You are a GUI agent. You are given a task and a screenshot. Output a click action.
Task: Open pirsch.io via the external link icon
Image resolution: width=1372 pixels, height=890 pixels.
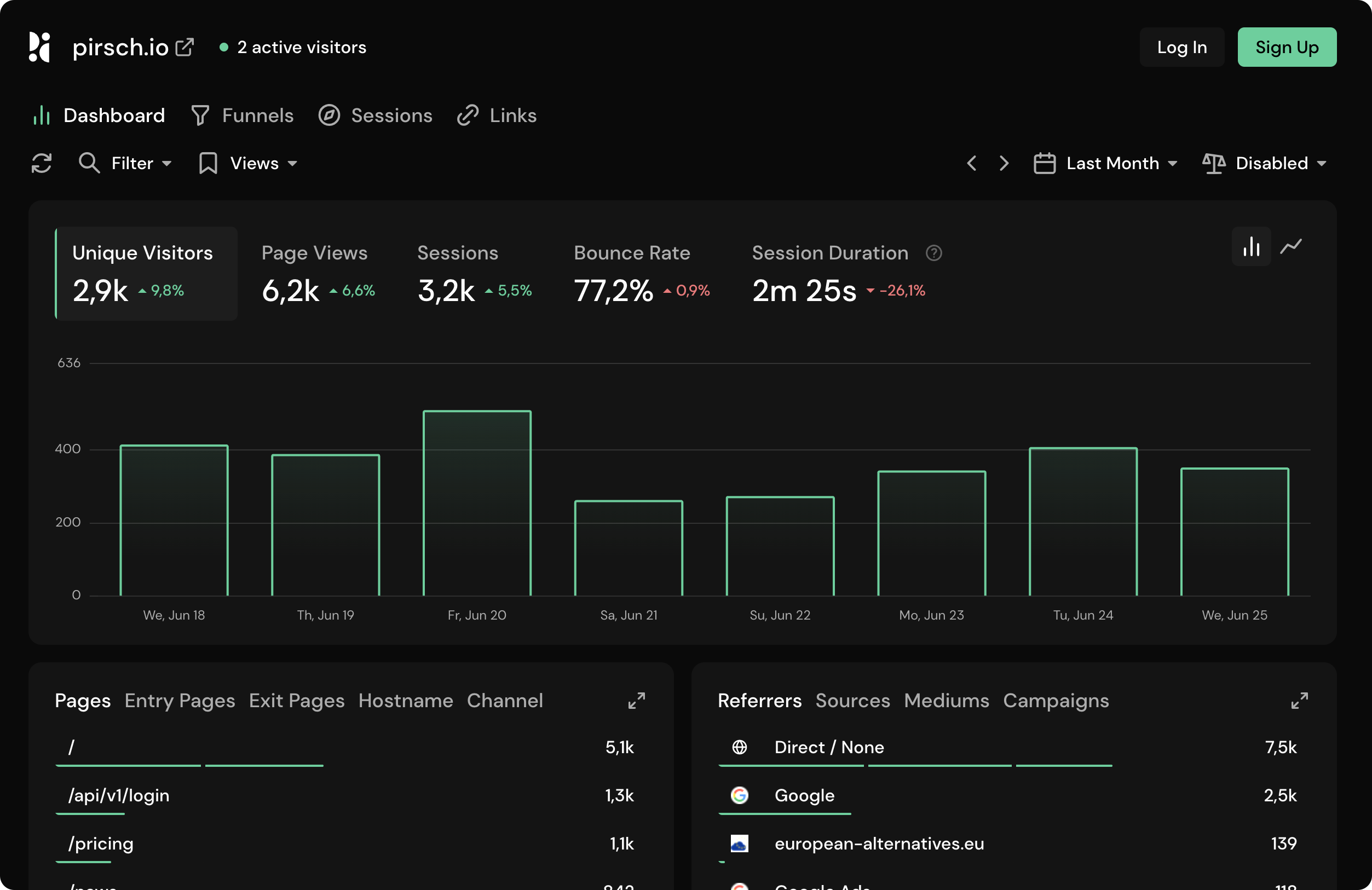coord(185,47)
